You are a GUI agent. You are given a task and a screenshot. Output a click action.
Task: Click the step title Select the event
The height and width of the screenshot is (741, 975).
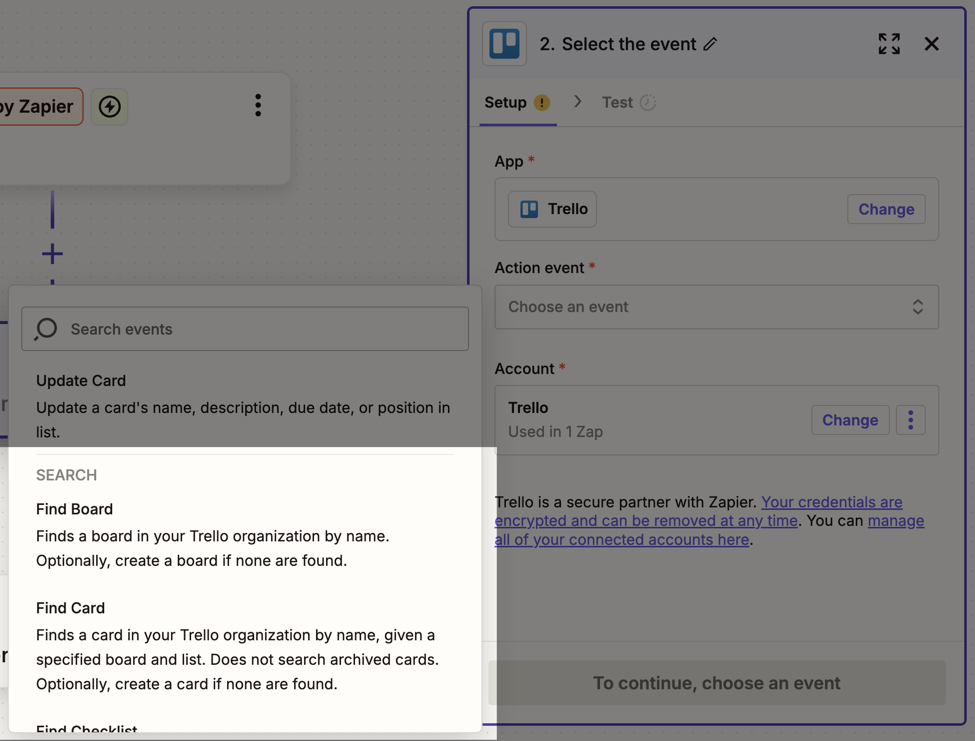coord(629,44)
